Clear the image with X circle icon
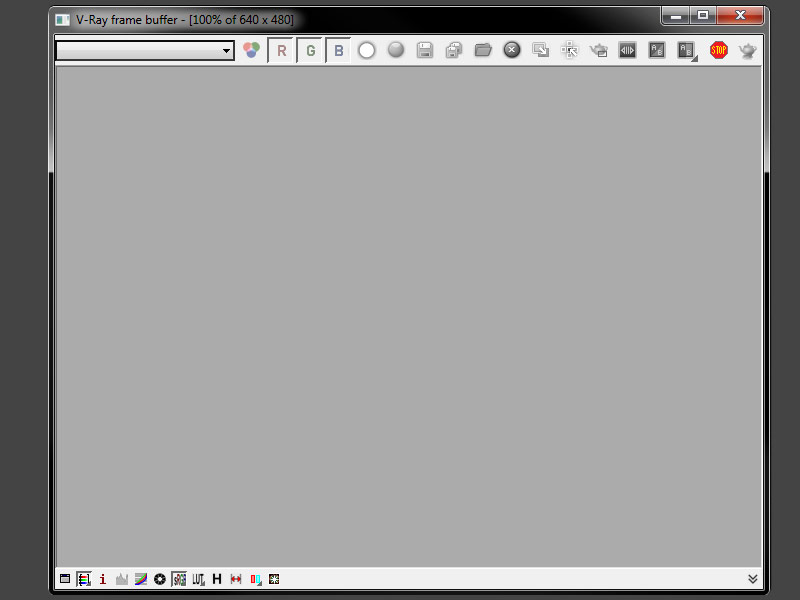The height and width of the screenshot is (600, 800). tap(512, 49)
